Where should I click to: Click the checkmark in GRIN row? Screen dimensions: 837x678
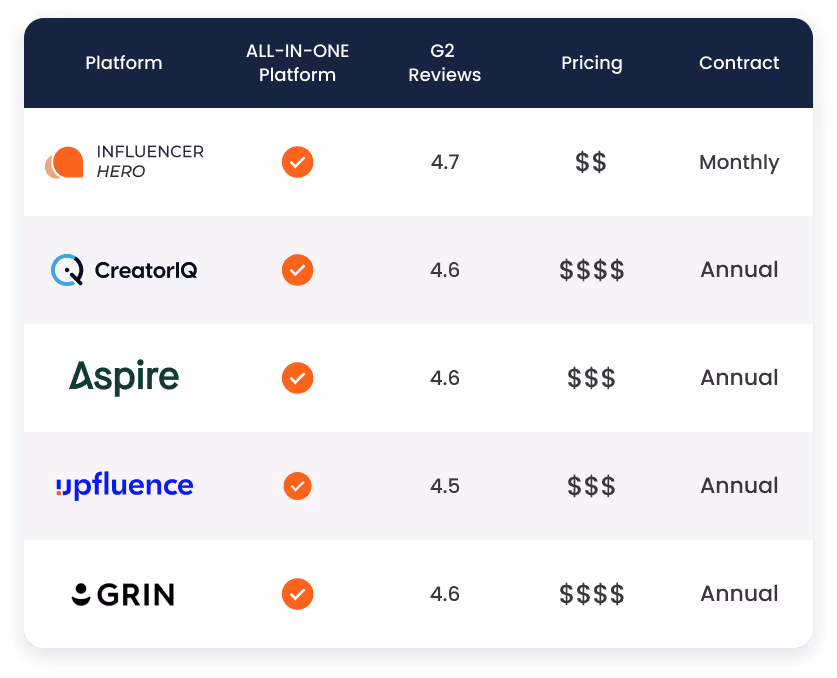pos(297,594)
